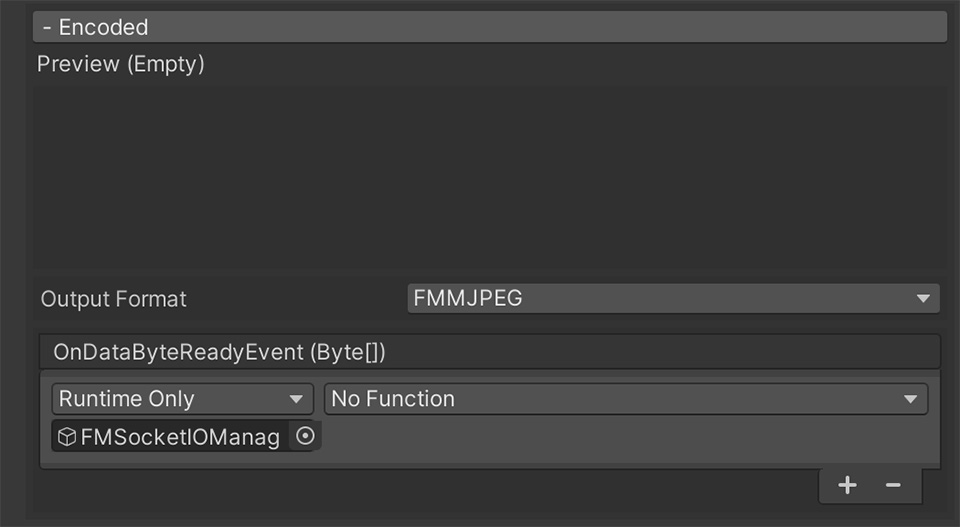Click the Output Format label
Image resolution: width=960 pixels, height=527 pixels.
[x=113, y=299]
